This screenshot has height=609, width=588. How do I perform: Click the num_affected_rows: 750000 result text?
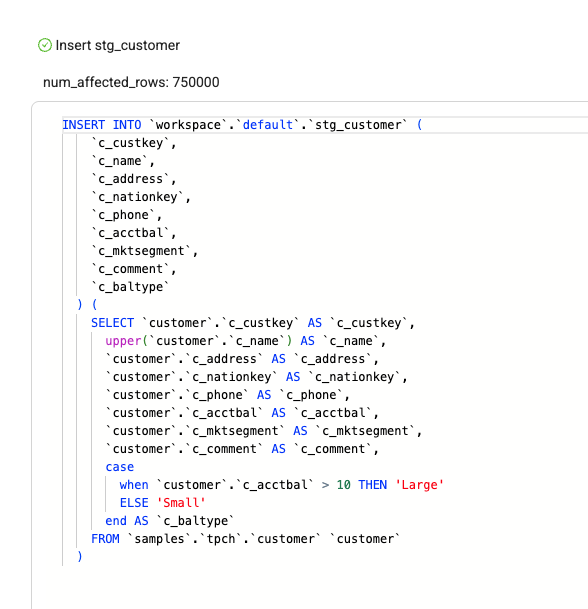tap(131, 82)
